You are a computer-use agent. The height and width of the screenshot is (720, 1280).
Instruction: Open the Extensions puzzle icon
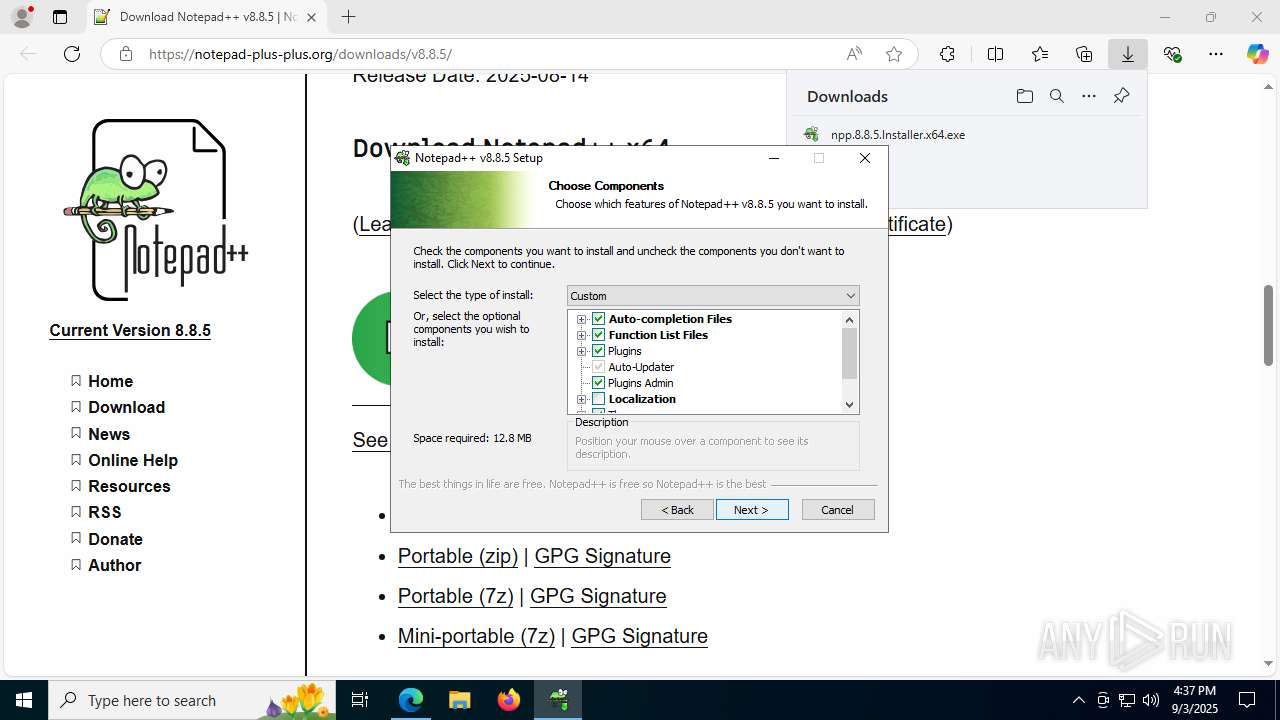click(947, 54)
